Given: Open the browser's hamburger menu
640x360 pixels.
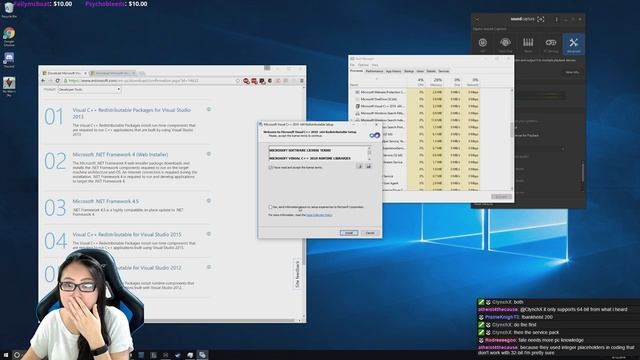Looking at the screenshot, I should point(302,81).
